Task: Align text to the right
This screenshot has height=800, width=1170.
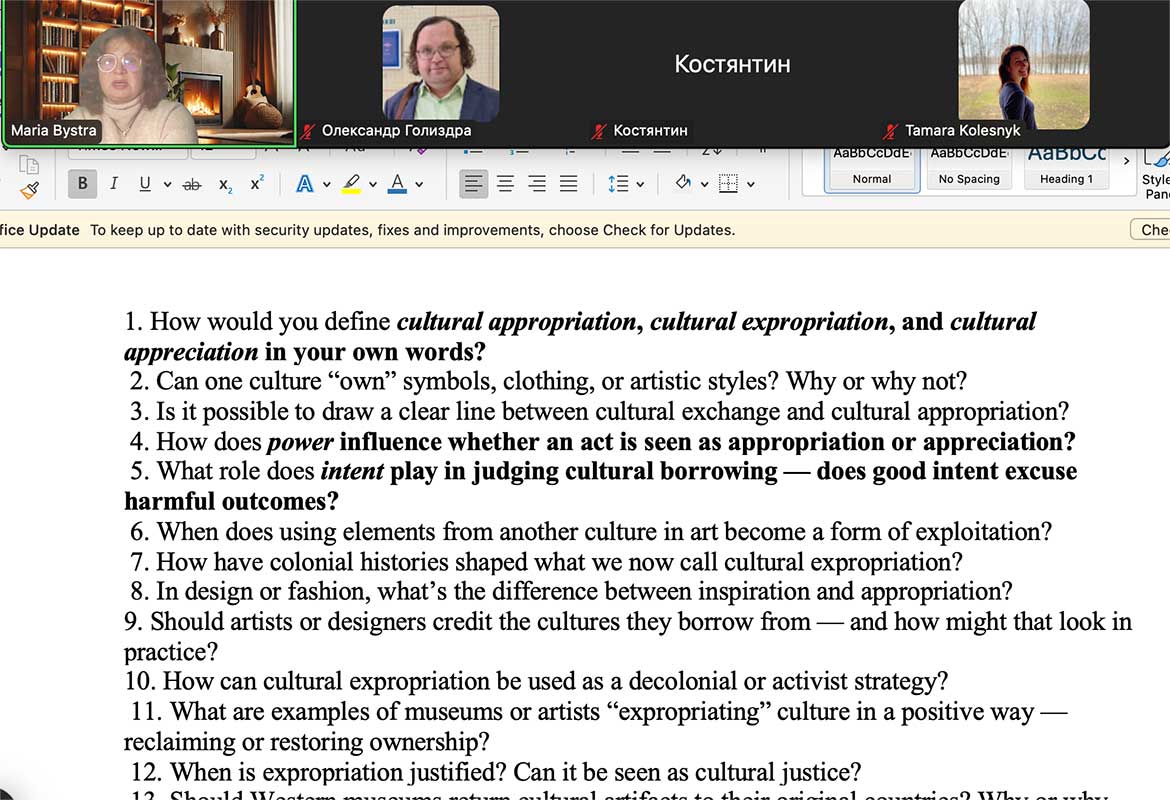Action: pos(537,184)
